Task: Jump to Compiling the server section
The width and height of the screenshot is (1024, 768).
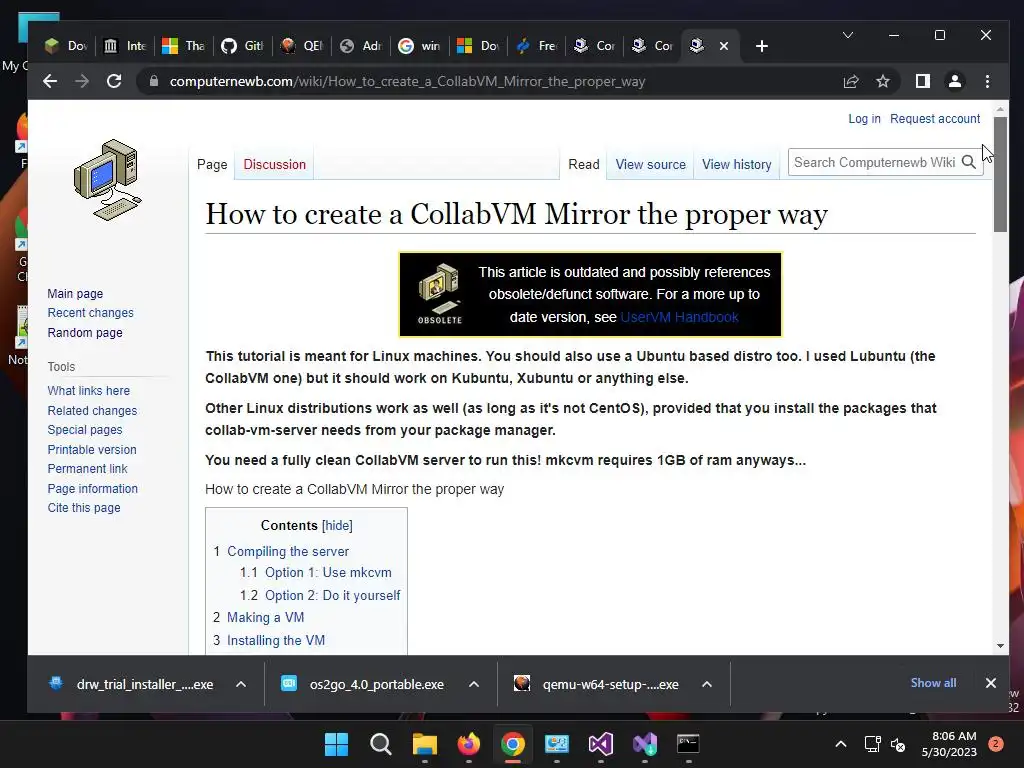Action: 288,552
